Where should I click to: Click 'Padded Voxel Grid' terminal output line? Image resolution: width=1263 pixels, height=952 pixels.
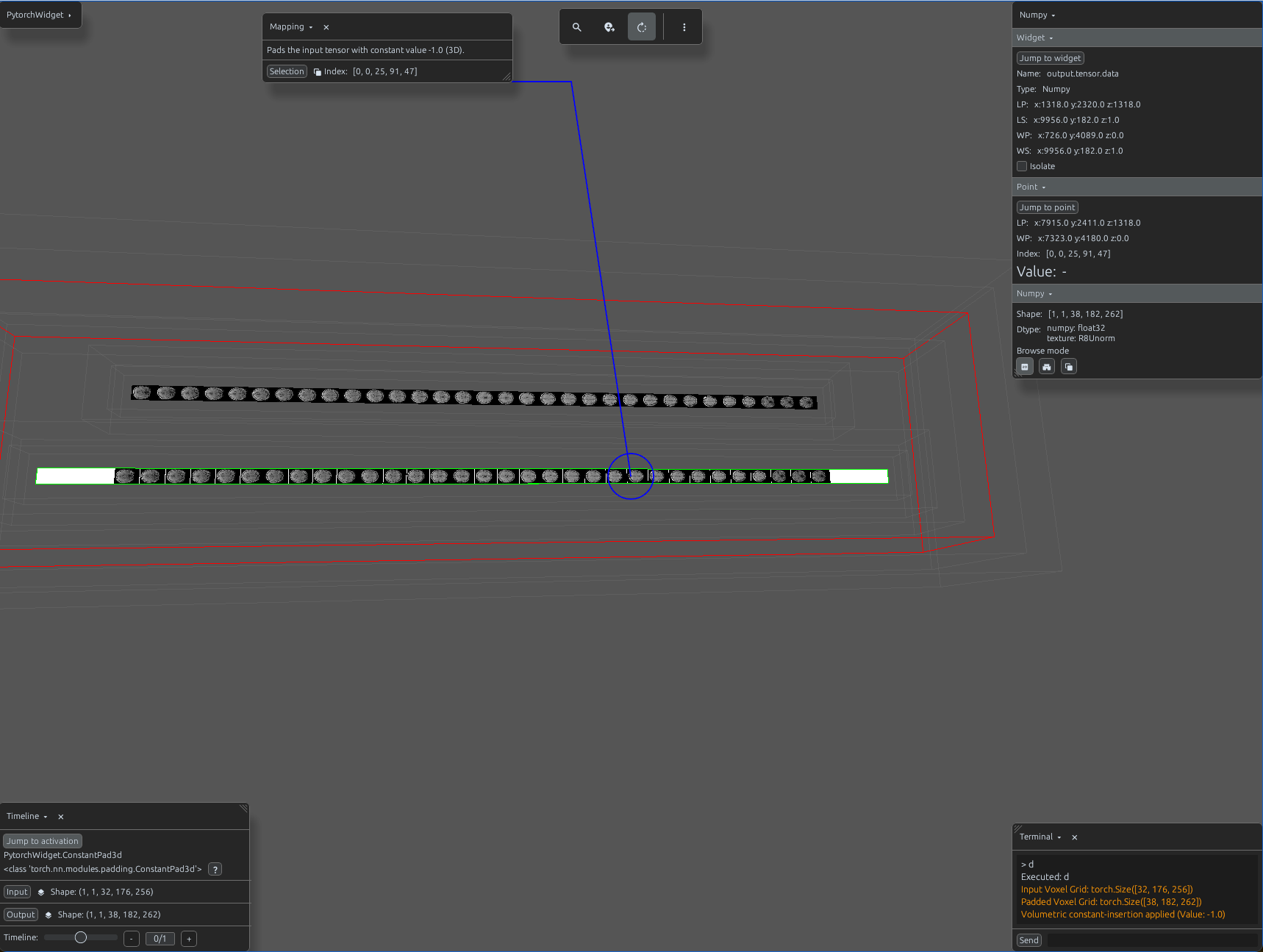coord(1111,902)
